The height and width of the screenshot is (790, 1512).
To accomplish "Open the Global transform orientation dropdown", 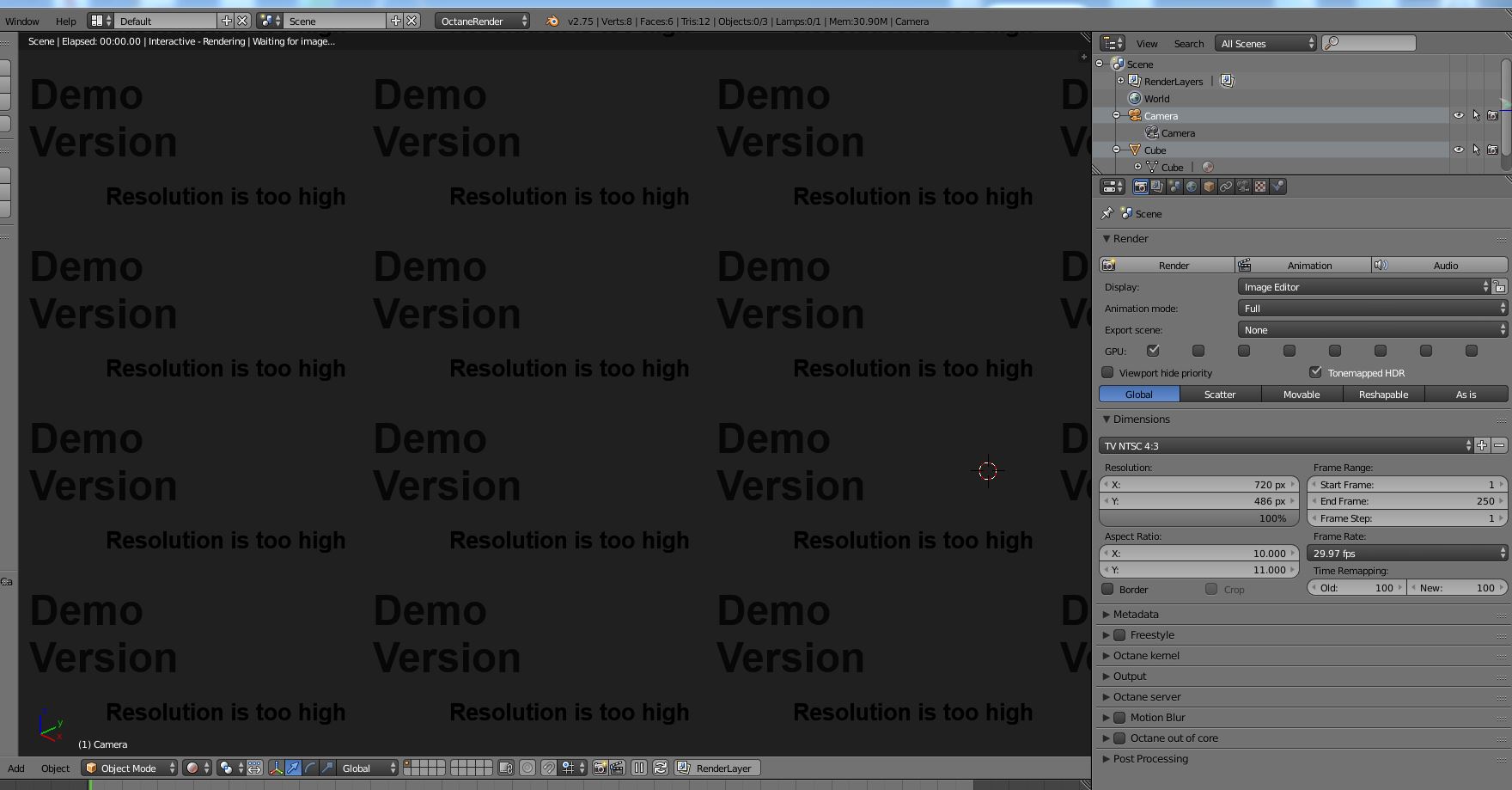I will click(x=369, y=768).
